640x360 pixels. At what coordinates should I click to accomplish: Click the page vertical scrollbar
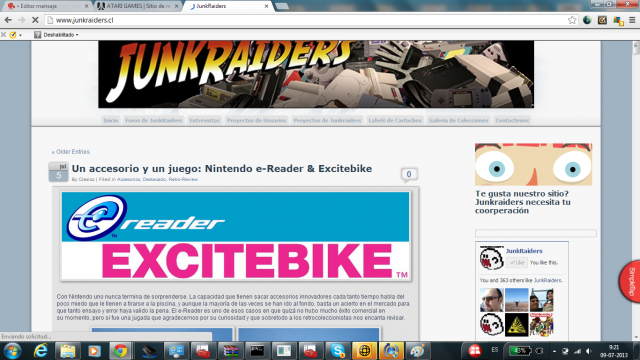[x=636, y=190]
